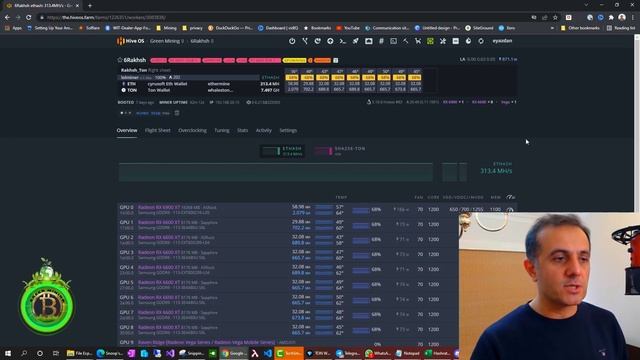Go back in browser history
The width and height of the screenshot is (640, 360).
pos(7,18)
